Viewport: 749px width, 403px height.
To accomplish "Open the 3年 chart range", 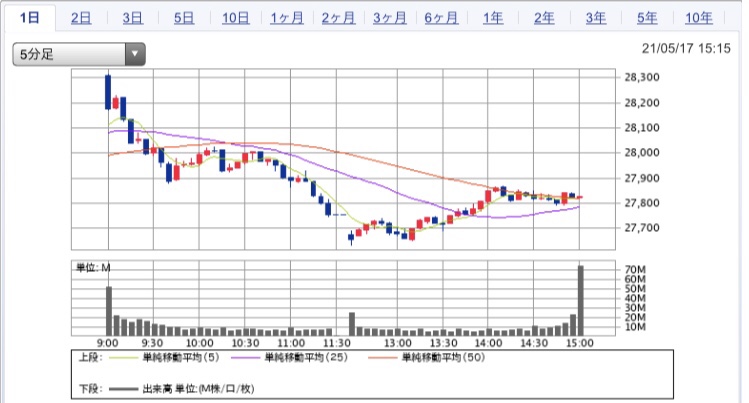I will click(x=596, y=18).
